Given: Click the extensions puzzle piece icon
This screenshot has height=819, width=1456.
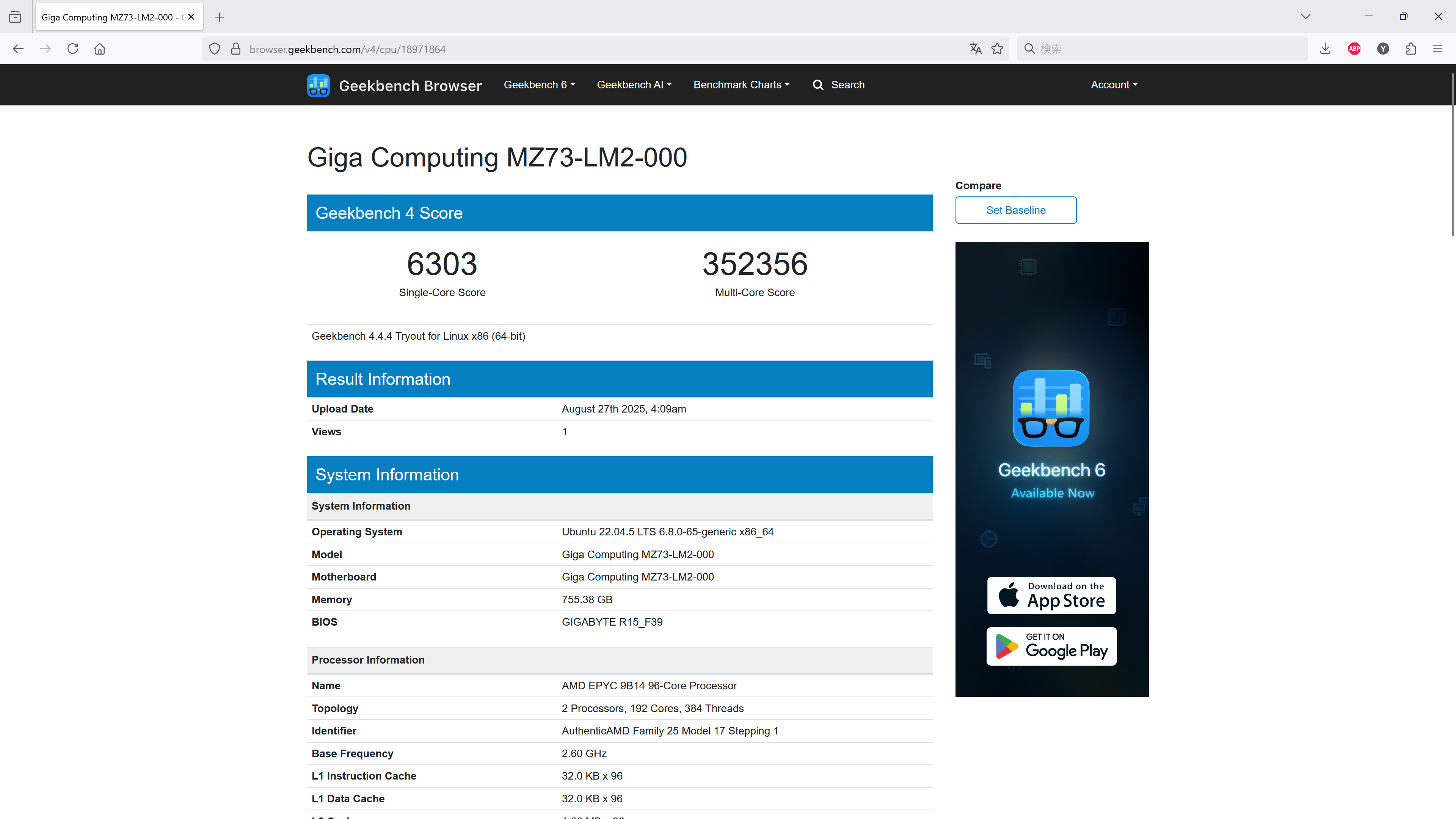Looking at the screenshot, I should (x=1410, y=49).
